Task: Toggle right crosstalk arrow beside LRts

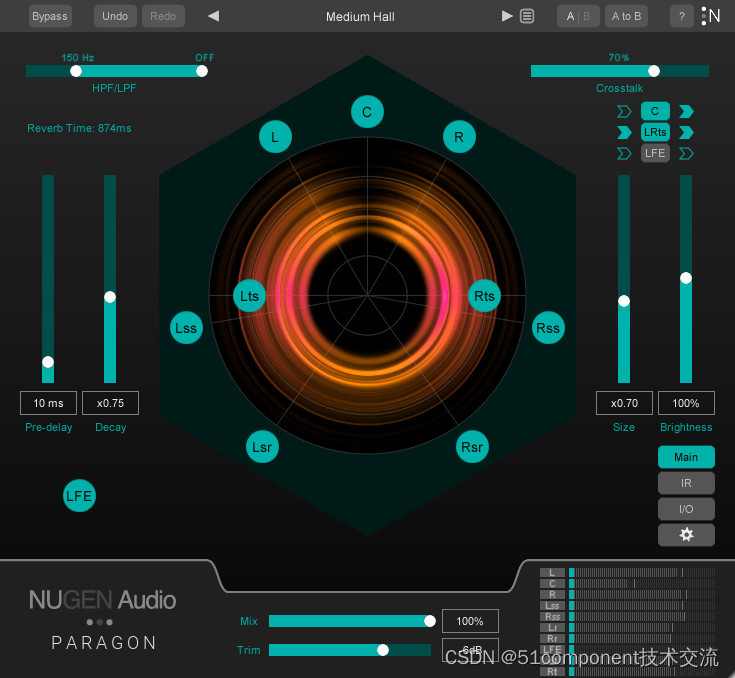Action: (686, 133)
